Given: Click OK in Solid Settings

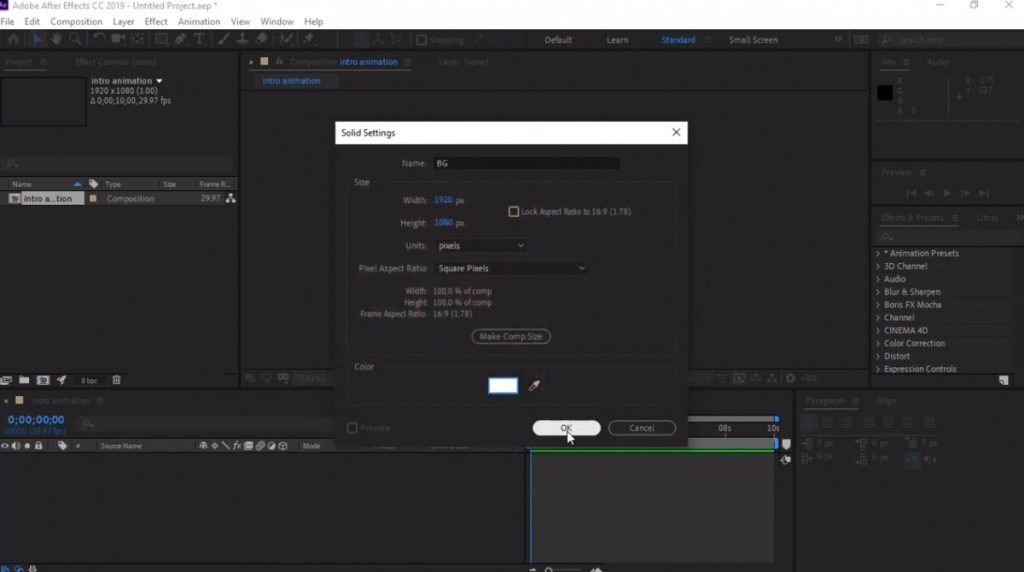Looking at the screenshot, I should [x=566, y=428].
